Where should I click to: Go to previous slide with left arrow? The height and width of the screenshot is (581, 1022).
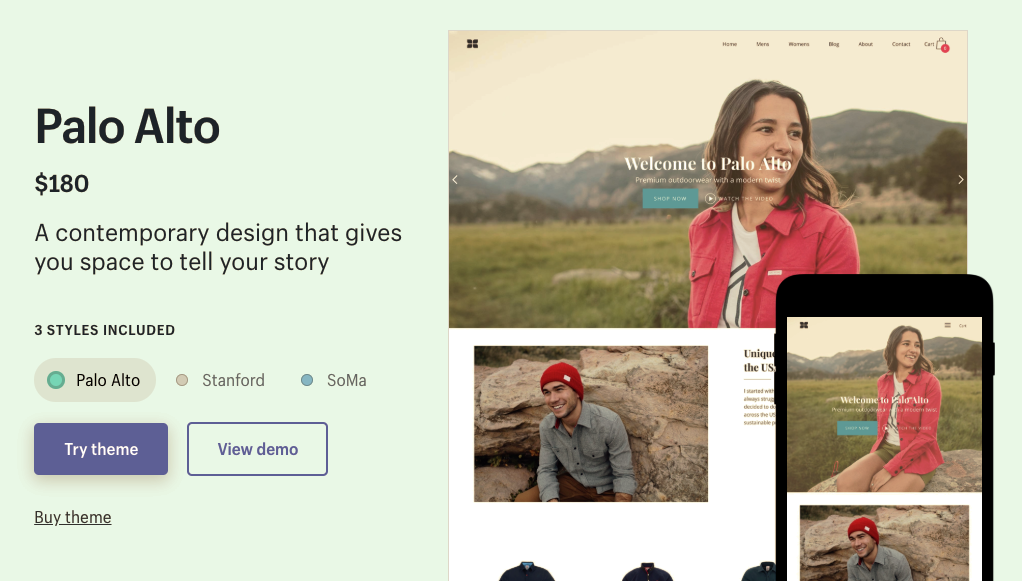(x=455, y=179)
